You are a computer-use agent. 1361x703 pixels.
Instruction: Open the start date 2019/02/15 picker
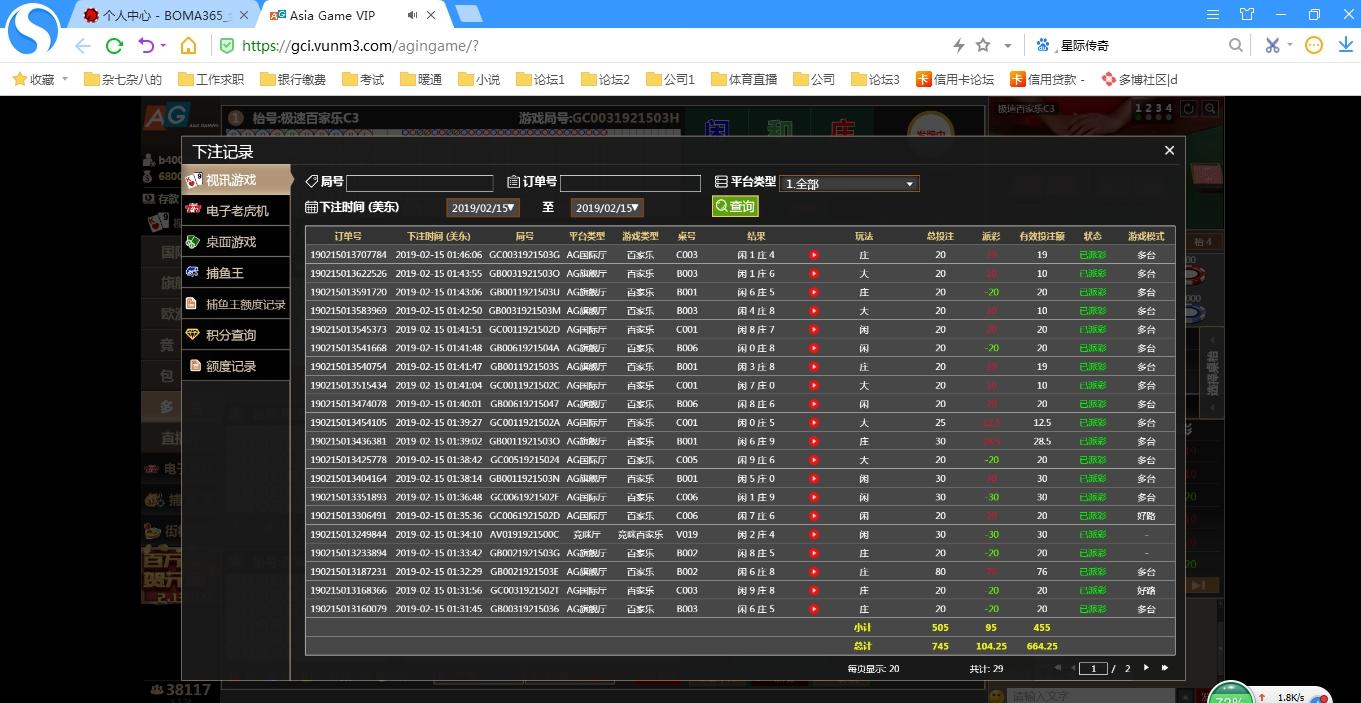tap(483, 208)
